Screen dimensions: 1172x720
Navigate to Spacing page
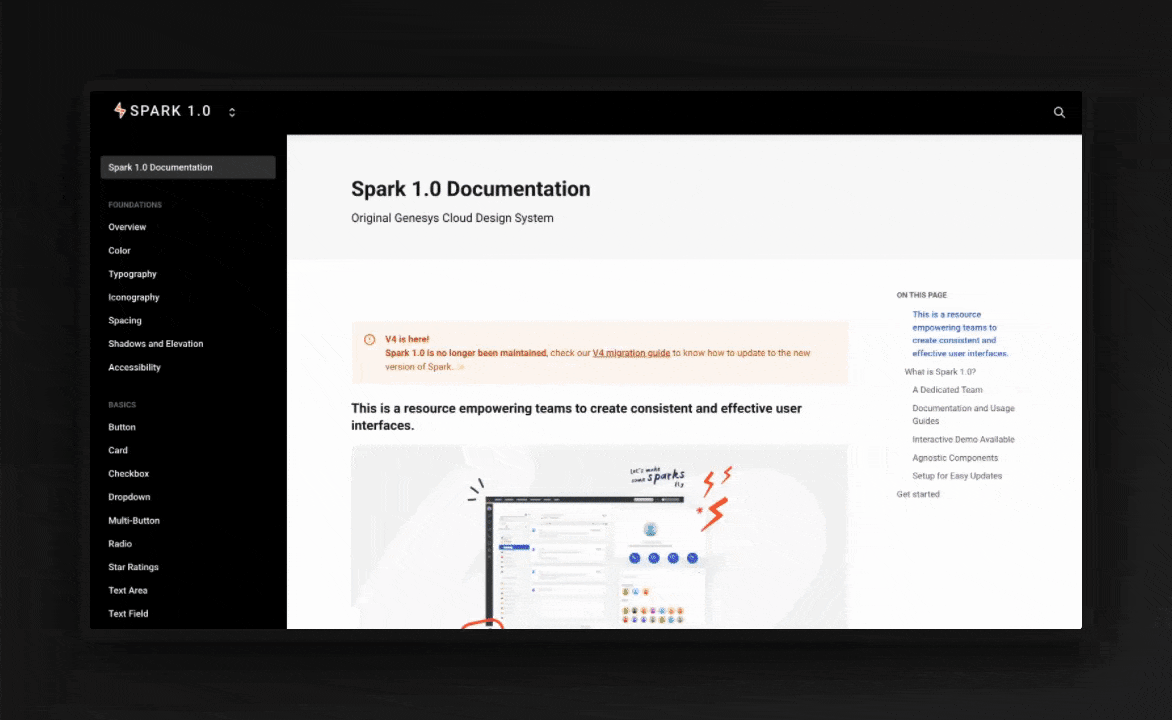[x=125, y=320]
